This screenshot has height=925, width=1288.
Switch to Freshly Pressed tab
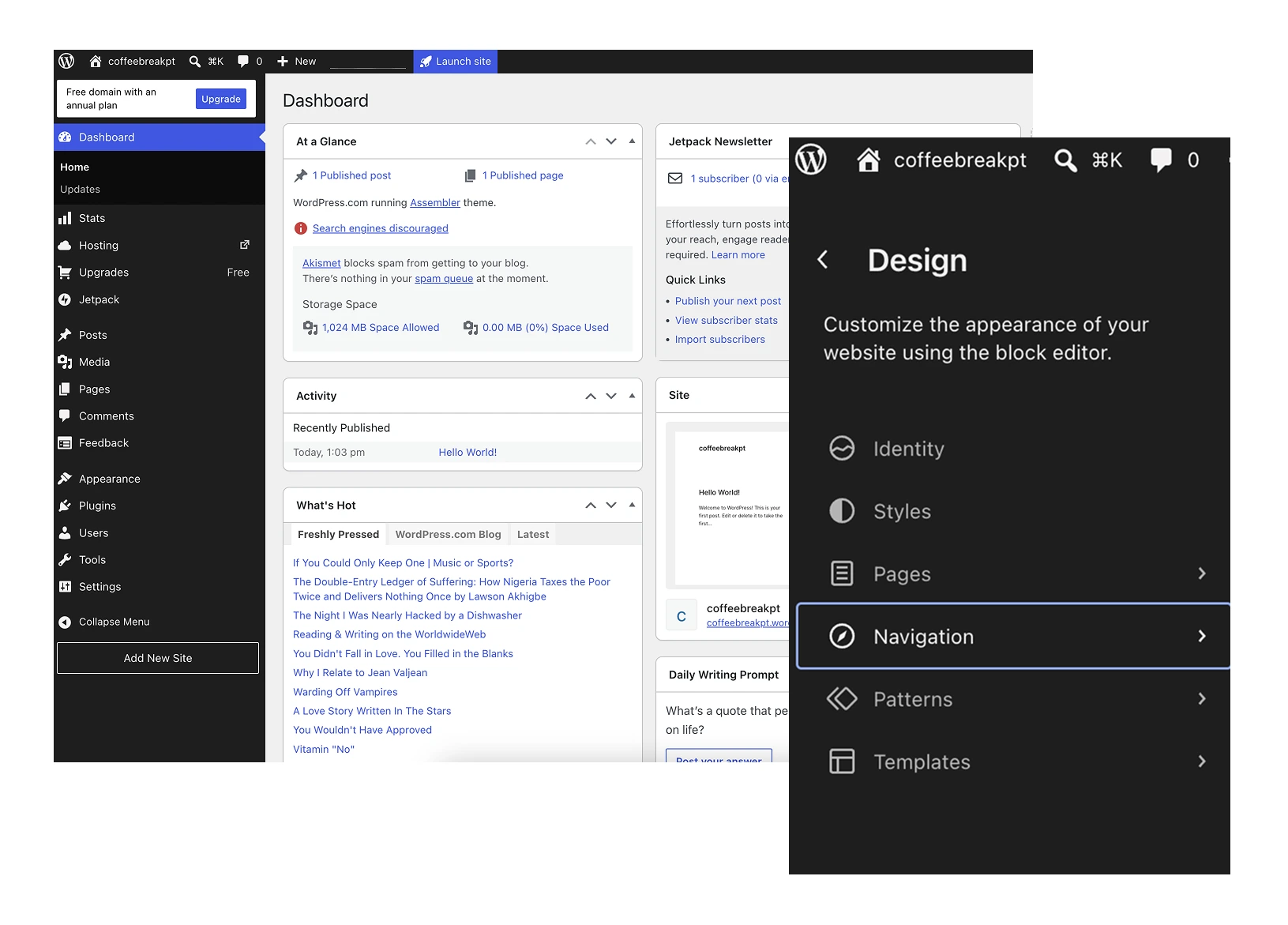338,534
